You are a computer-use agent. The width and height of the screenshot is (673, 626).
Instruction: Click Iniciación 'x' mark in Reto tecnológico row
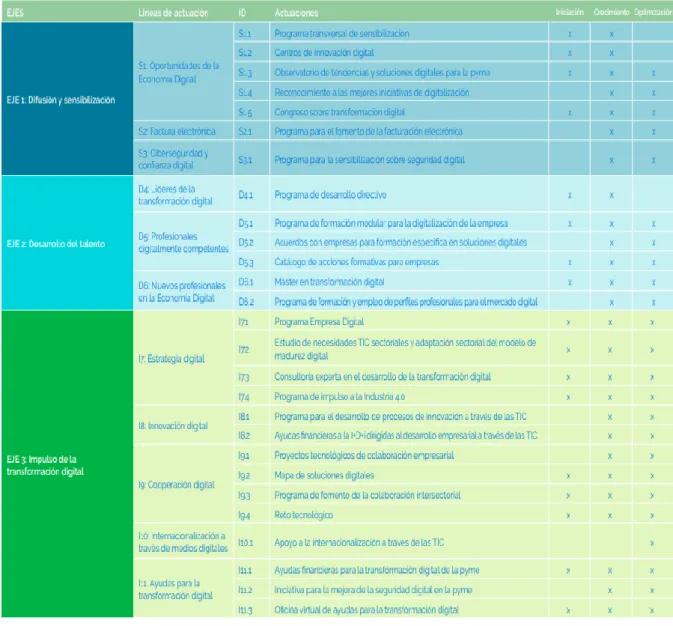coord(568,515)
